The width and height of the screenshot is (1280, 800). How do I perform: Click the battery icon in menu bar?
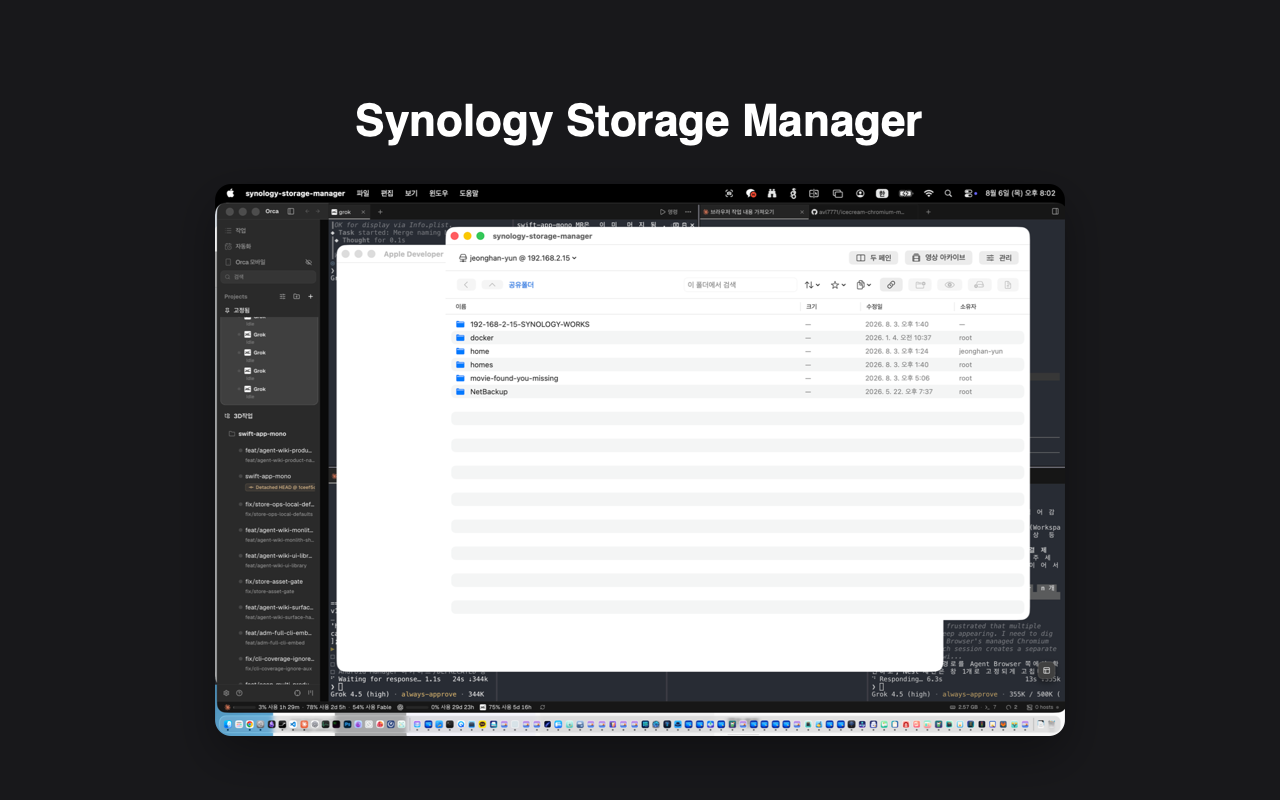(905, 193)
